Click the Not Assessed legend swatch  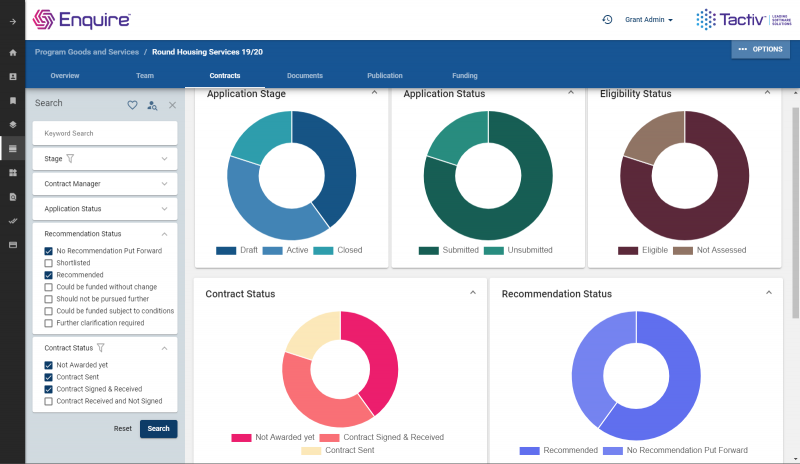click(x=683, y=251)
